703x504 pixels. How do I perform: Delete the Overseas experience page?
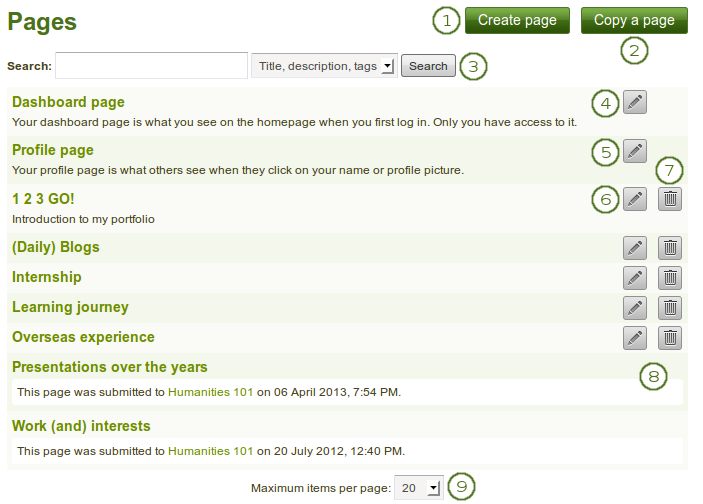click(x=670, y=337)
